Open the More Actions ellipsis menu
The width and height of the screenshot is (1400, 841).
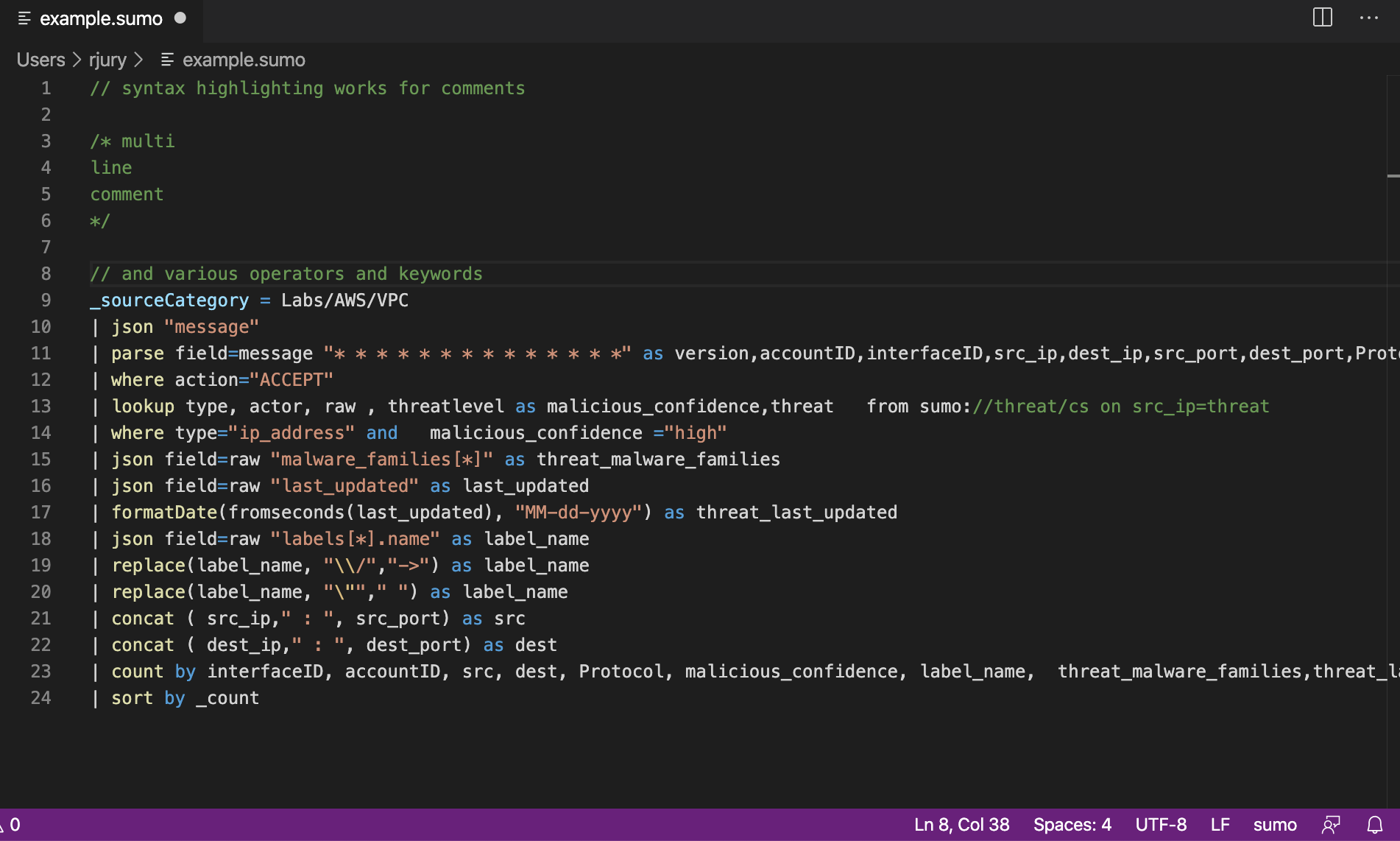pos(1369,17)
